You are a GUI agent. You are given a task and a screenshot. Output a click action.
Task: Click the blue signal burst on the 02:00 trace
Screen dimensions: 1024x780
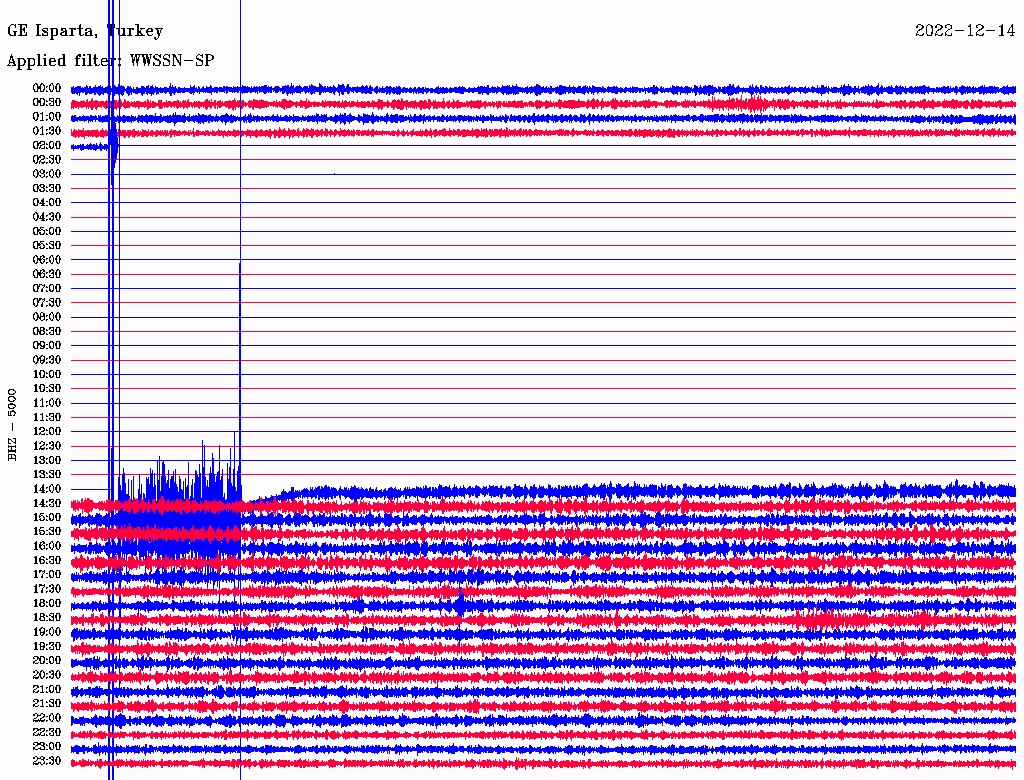click(113, 146)
